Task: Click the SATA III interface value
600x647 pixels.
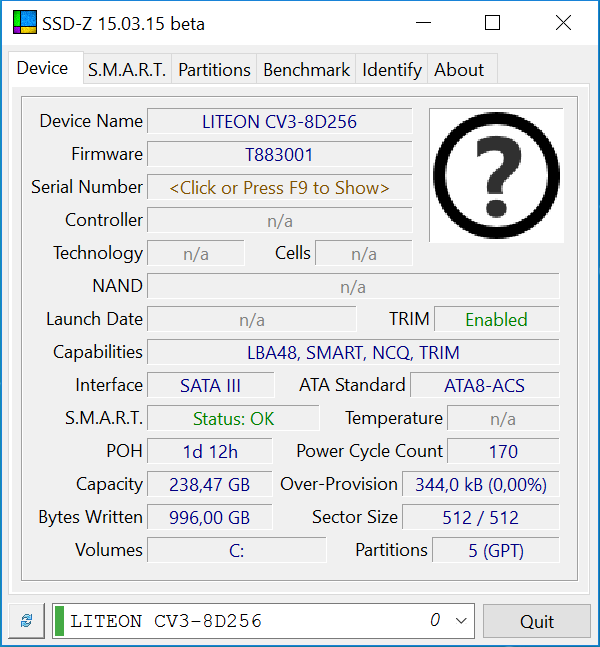Action: click(x=210, y=385)
